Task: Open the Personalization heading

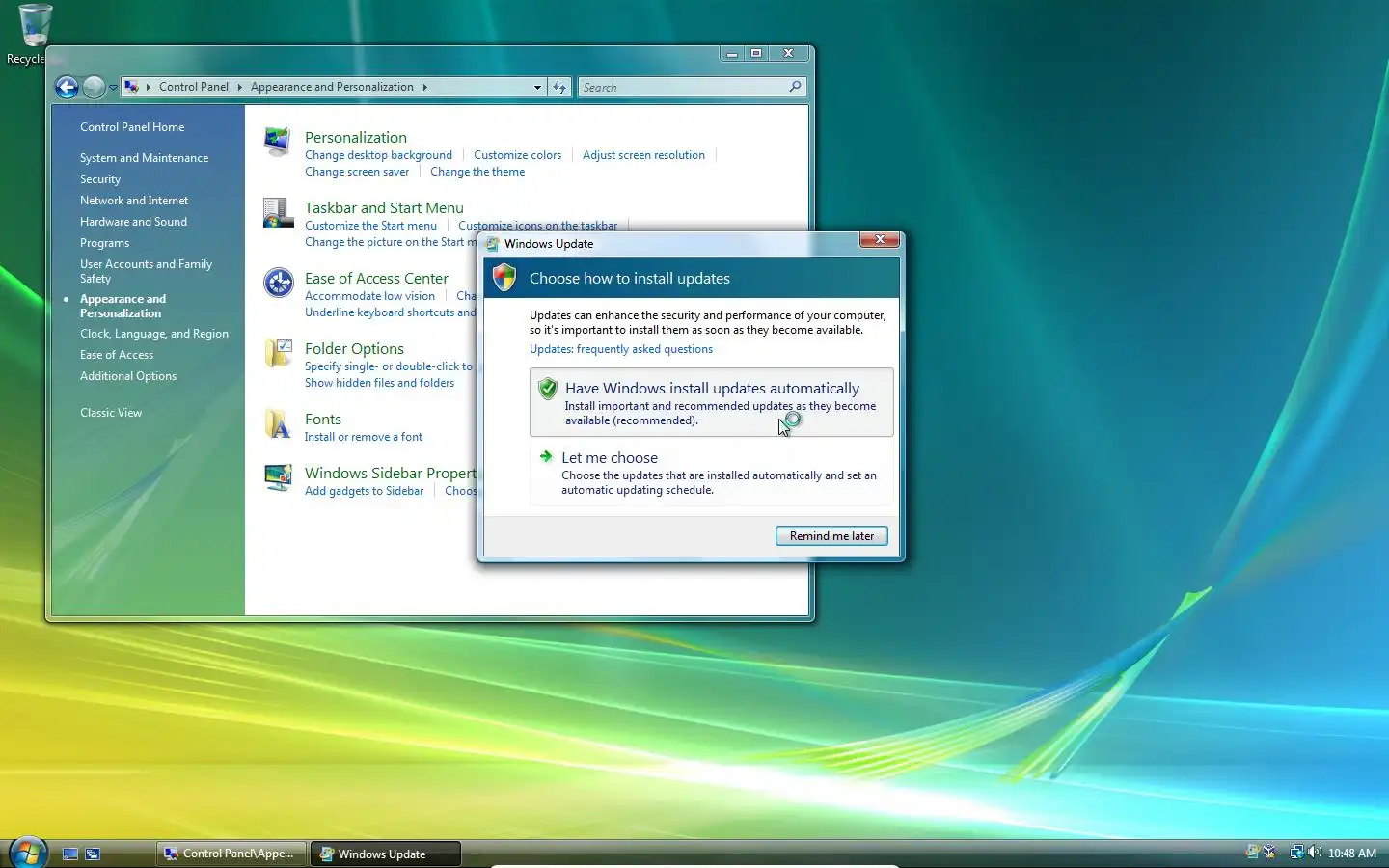Action: coord(356,137)
